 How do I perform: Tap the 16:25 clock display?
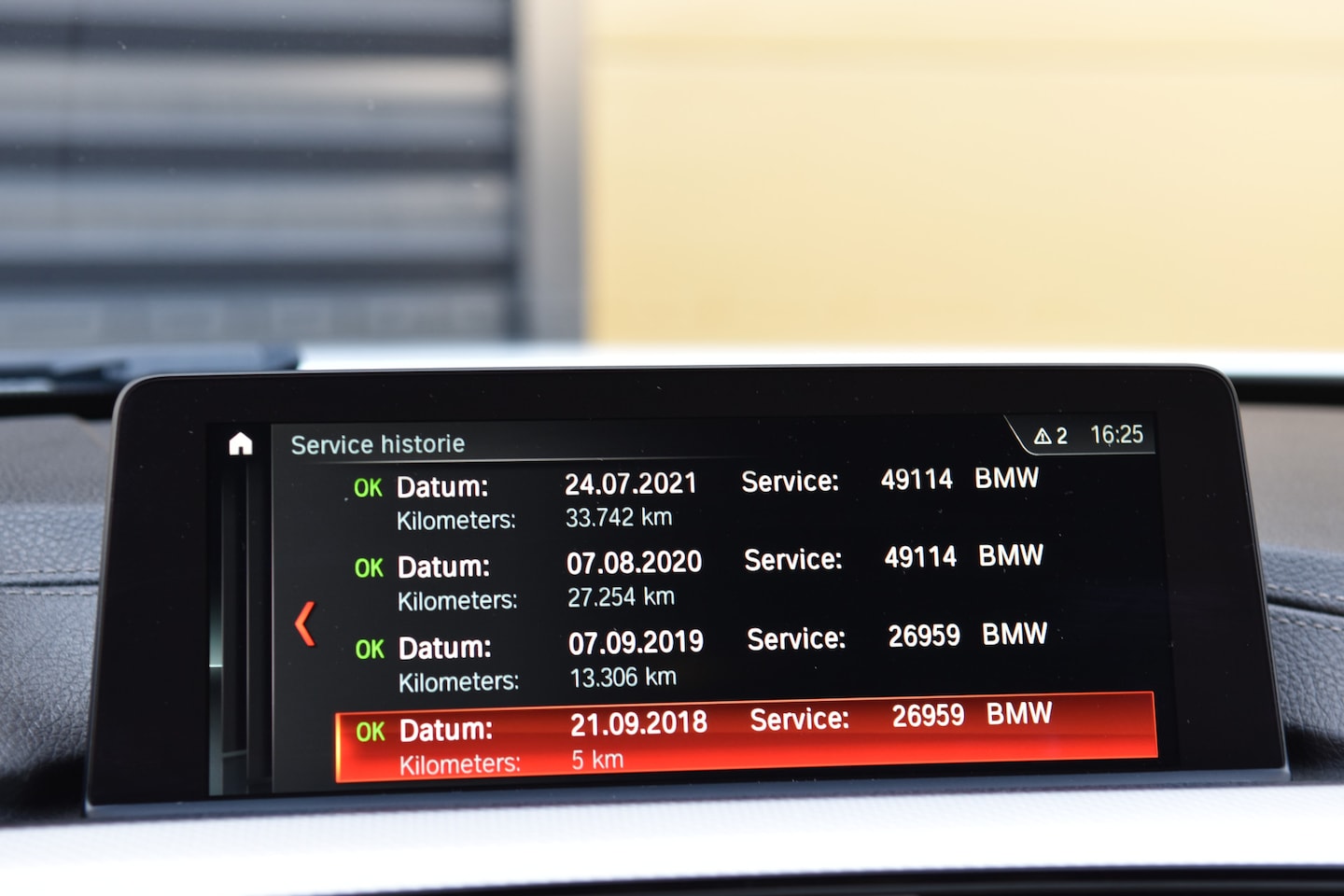click(1116, 435)
